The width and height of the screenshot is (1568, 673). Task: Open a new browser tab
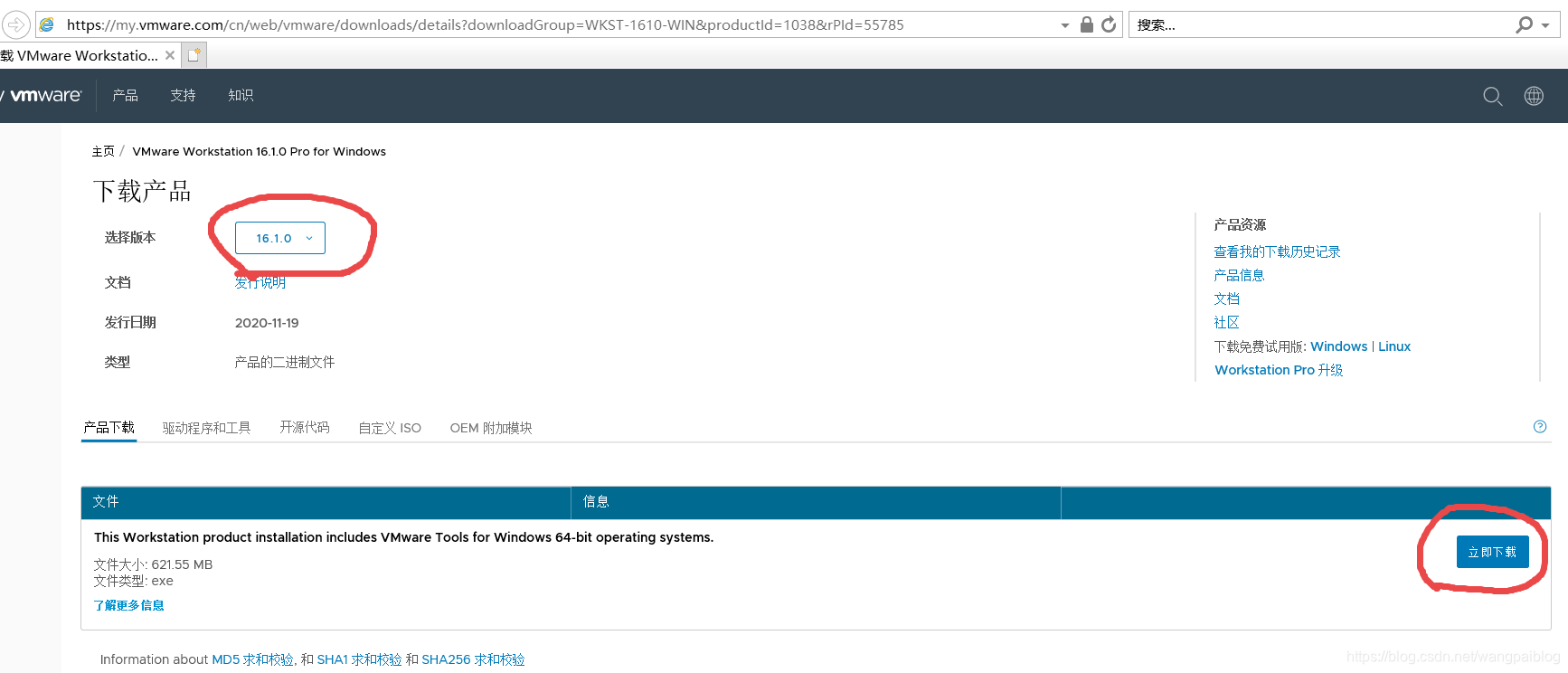coord(194,55)
